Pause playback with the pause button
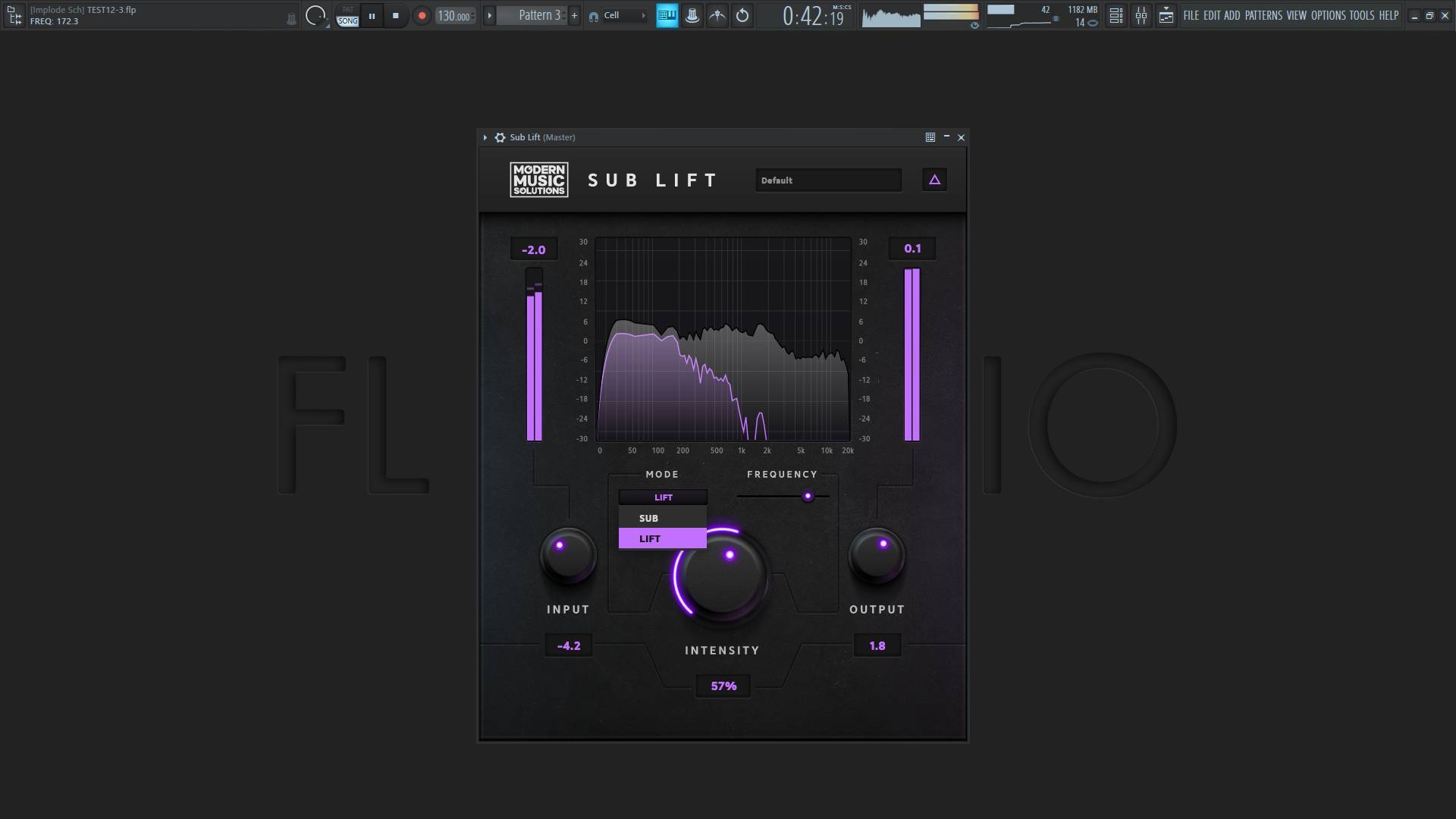This screenshot has height=819, width=1456. [372, 15]
